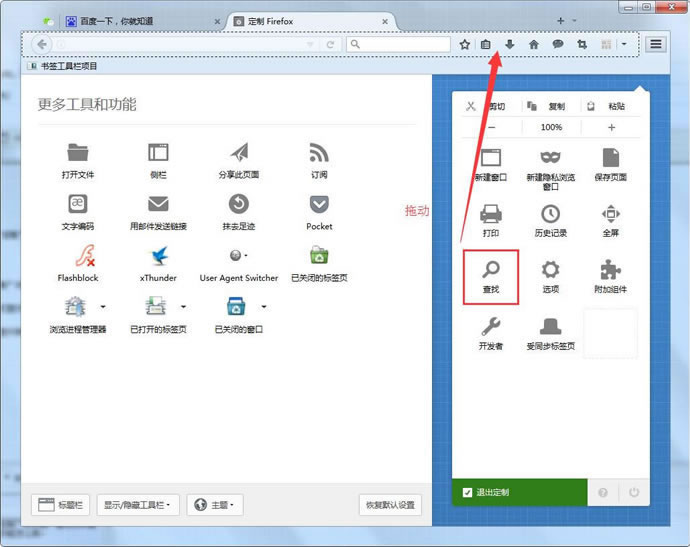The image size is (690, 547).
Task: Click the xThunder icon
Action: coord(158,257)
